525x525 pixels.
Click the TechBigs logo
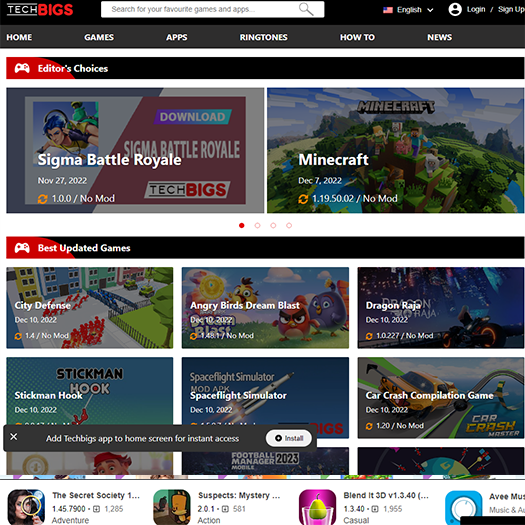tap(40, 9)
